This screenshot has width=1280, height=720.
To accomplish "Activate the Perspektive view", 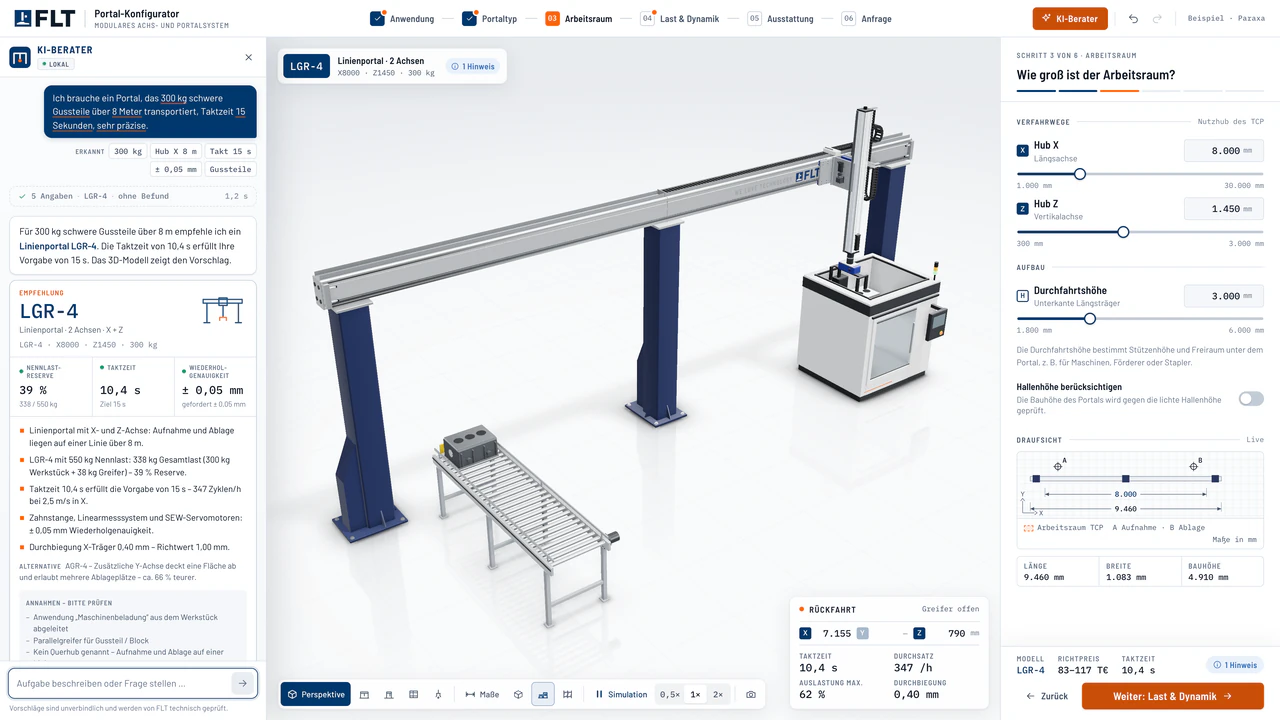I will (316, 694).
